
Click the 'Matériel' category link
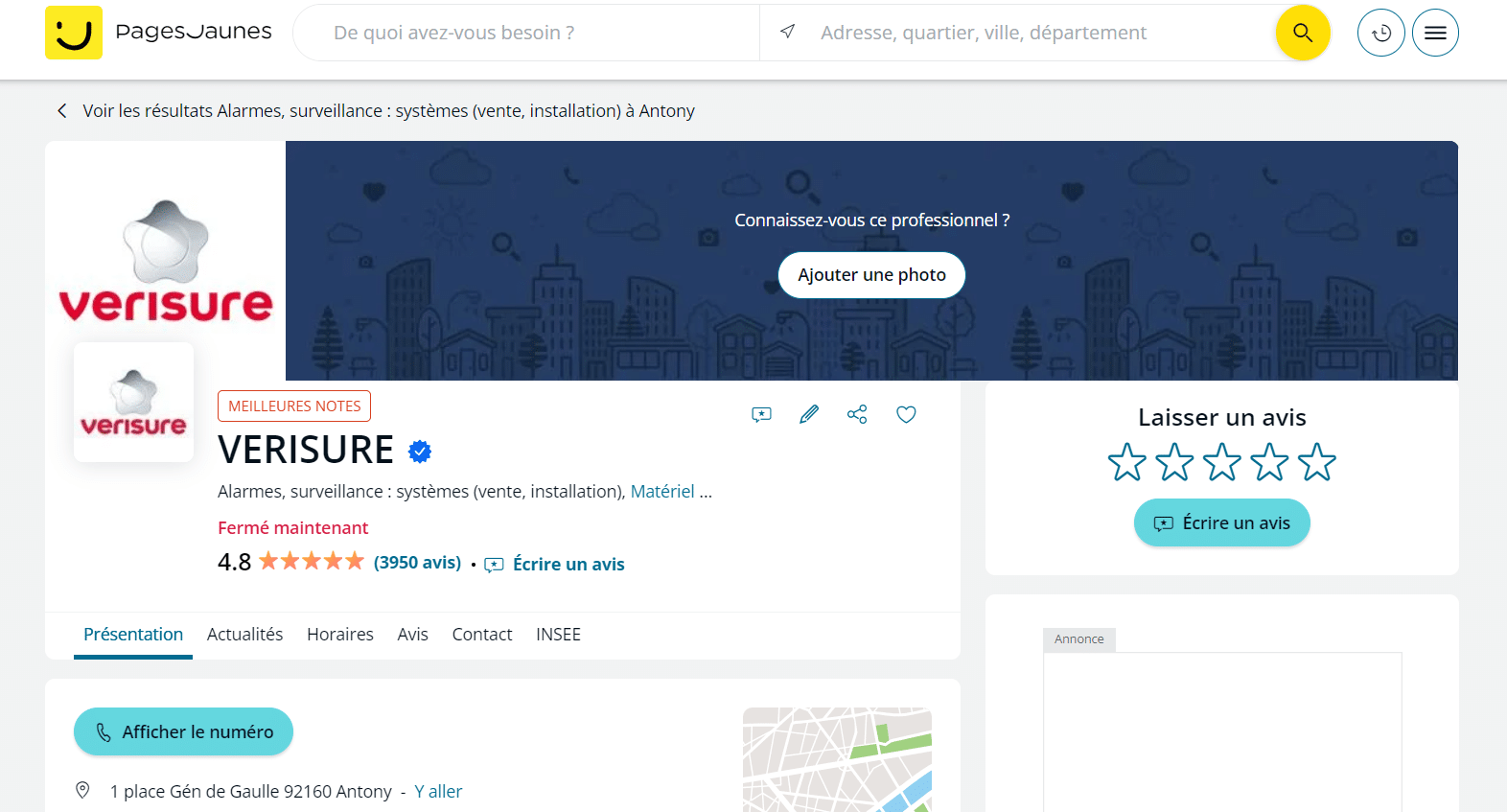pos(662,491)
